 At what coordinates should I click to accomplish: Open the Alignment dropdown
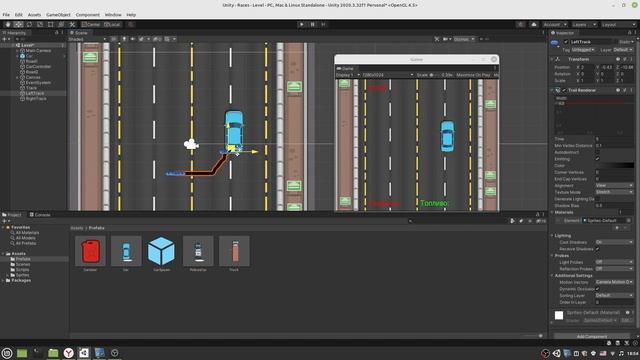click(x=614, y=186)
